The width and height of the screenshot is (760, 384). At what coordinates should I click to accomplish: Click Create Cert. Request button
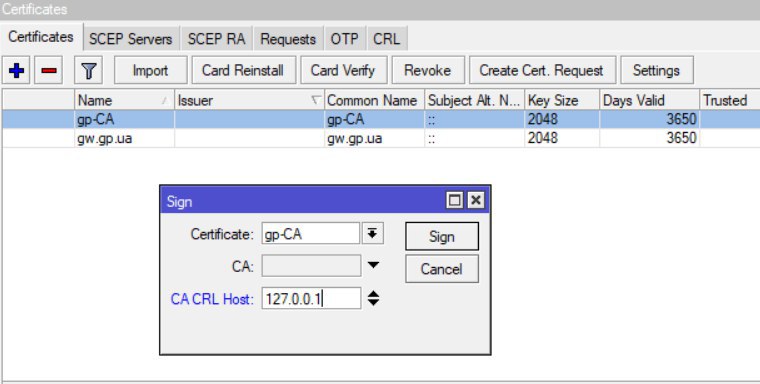(x=541, y=71)
